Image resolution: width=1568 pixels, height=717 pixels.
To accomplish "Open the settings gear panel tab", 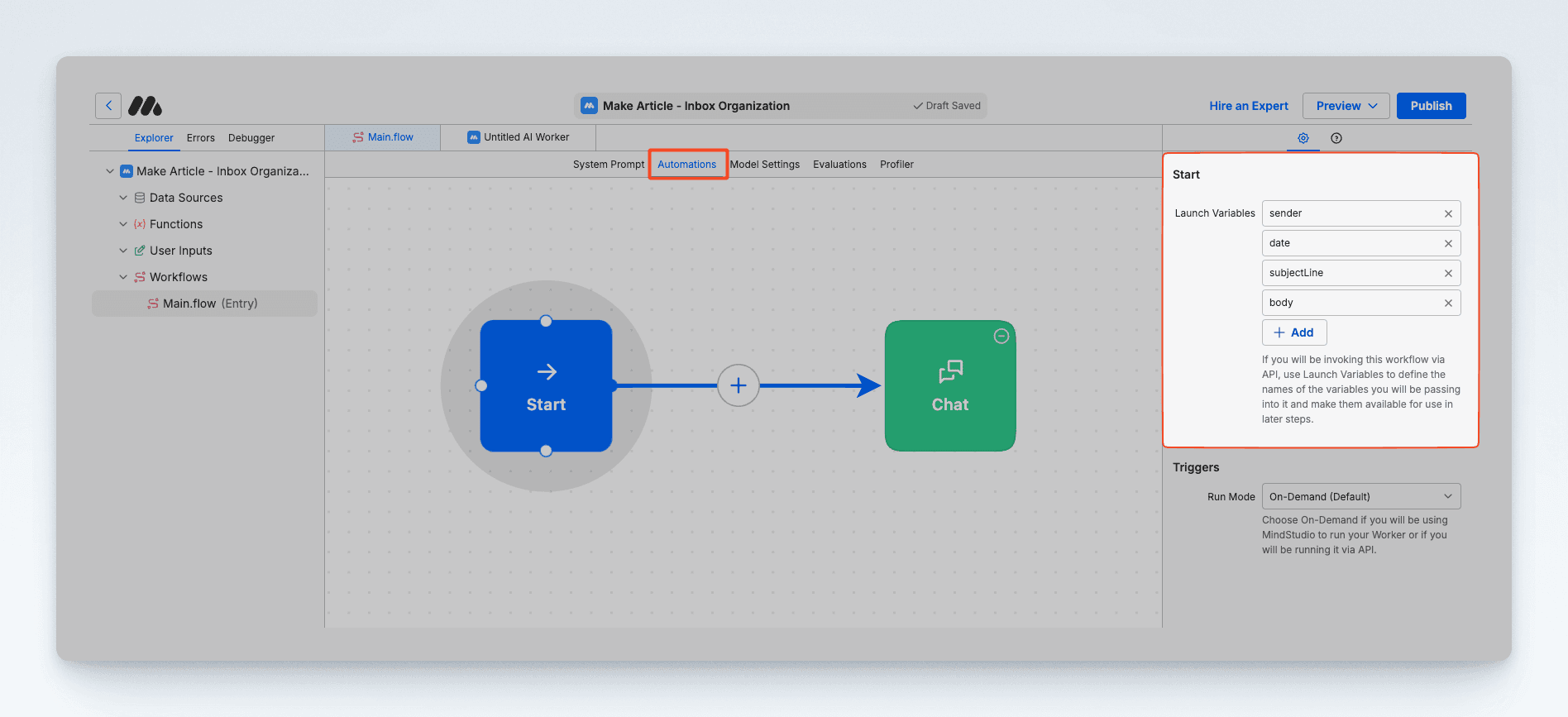I will pyautogui.click(x=1303, y=138).
